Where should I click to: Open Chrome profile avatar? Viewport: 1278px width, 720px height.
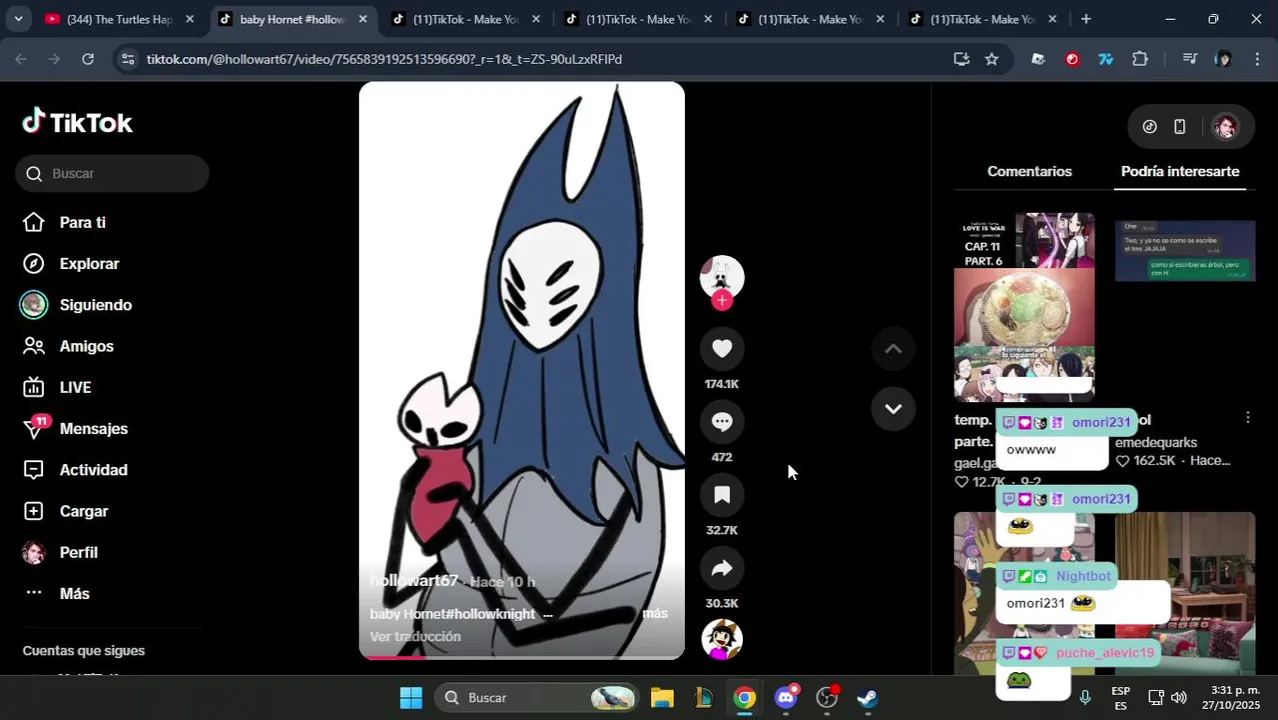[x=1223, y=59]
